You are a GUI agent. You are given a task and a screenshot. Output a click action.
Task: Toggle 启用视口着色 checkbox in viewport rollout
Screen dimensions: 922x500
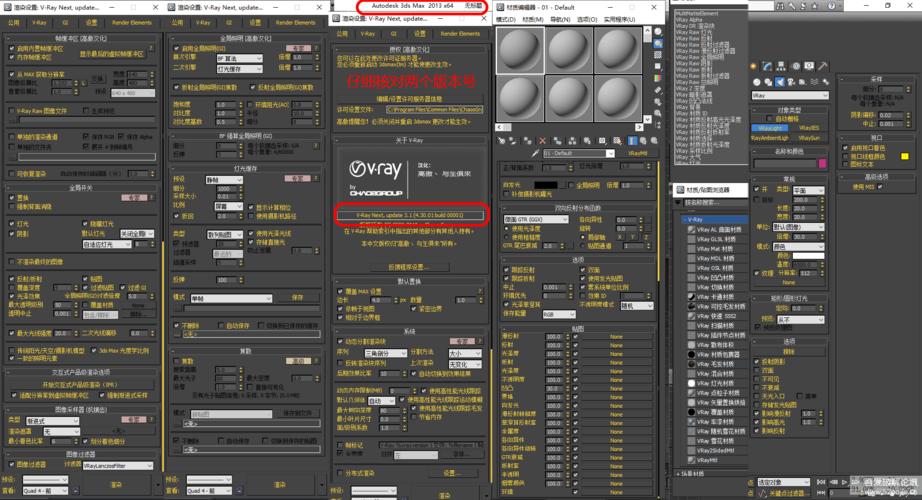pyautogui.click(x=845, y=148)
